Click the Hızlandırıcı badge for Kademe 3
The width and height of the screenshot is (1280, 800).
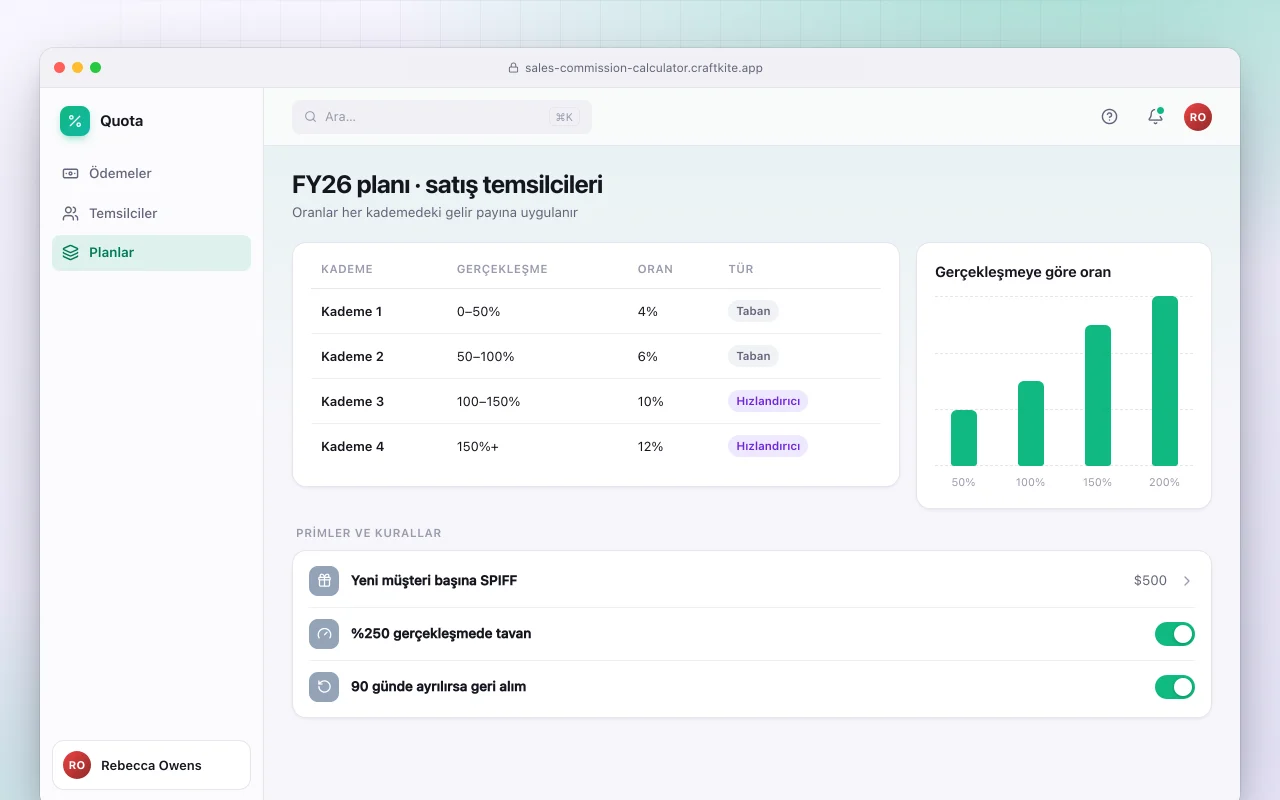point(768,401)
